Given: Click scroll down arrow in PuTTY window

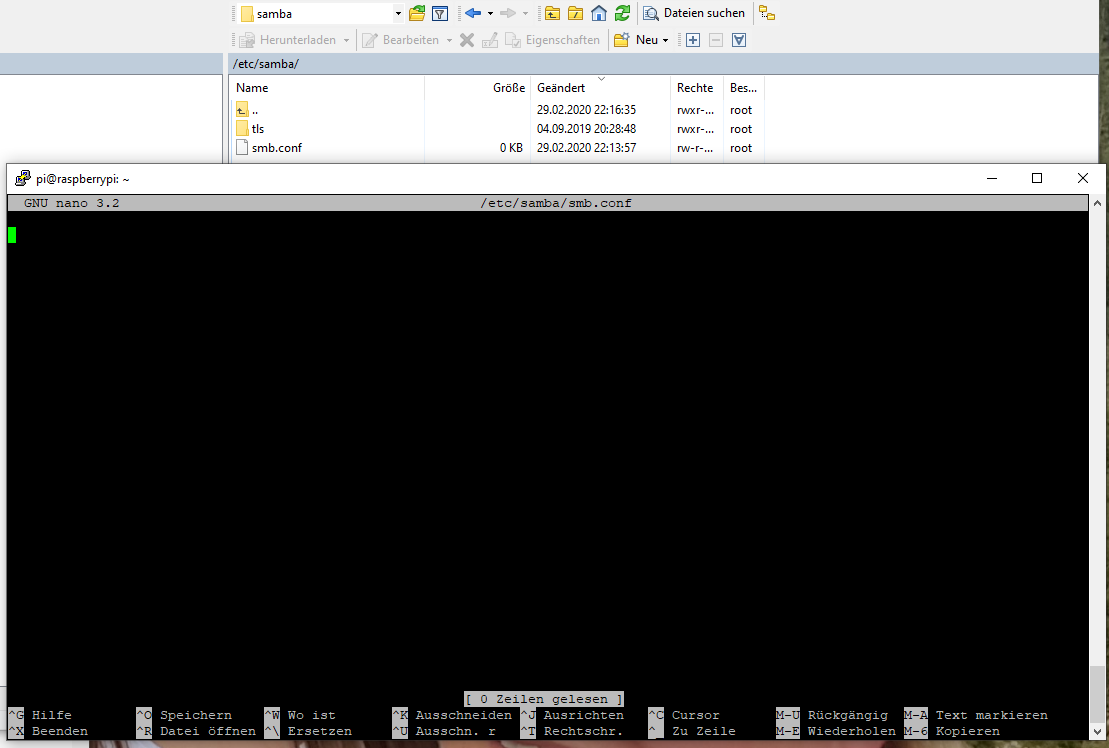Looking at the screenshot, I should point(1097,732).
